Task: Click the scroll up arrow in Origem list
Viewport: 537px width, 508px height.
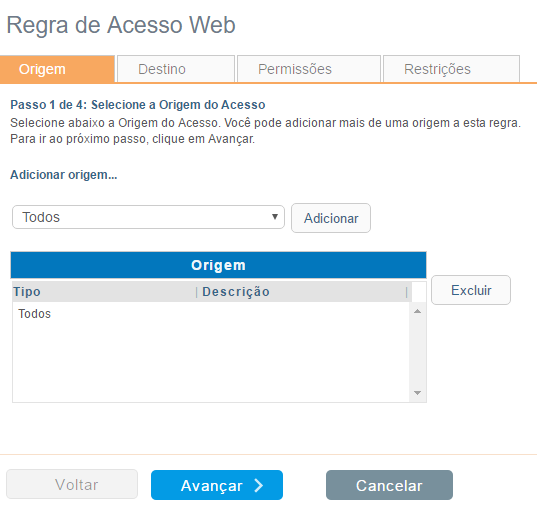Action: (417, 311)
